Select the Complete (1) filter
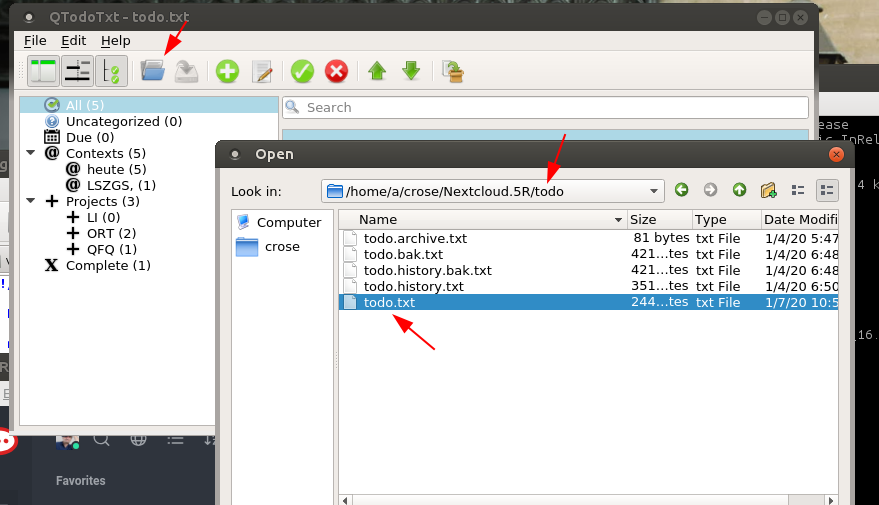 pyautogui.click(x=108, y=265)
